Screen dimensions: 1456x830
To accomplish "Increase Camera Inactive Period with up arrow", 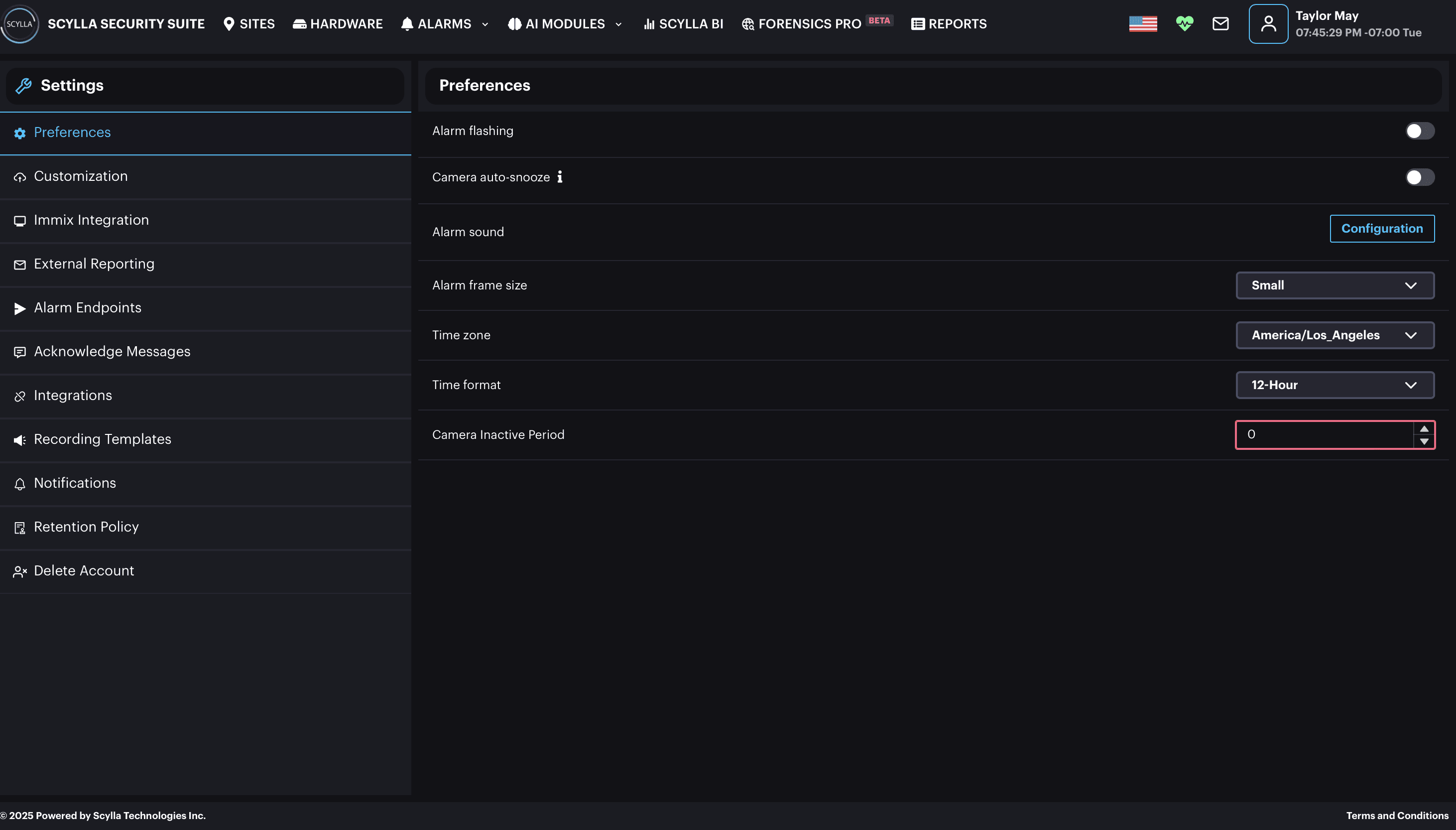I will (1424, 428).
